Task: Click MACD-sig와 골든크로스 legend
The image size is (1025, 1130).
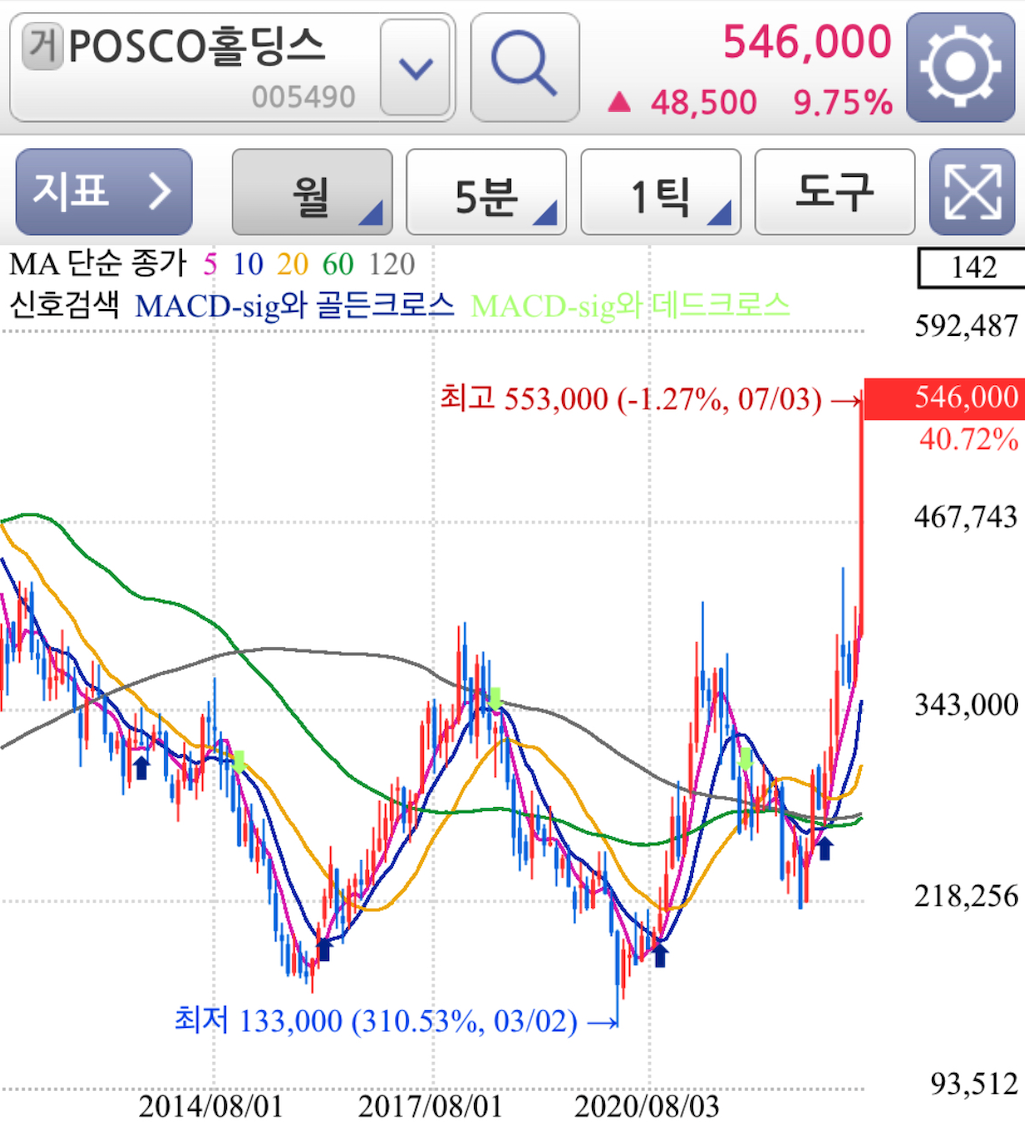Action: tap(295, 306)
